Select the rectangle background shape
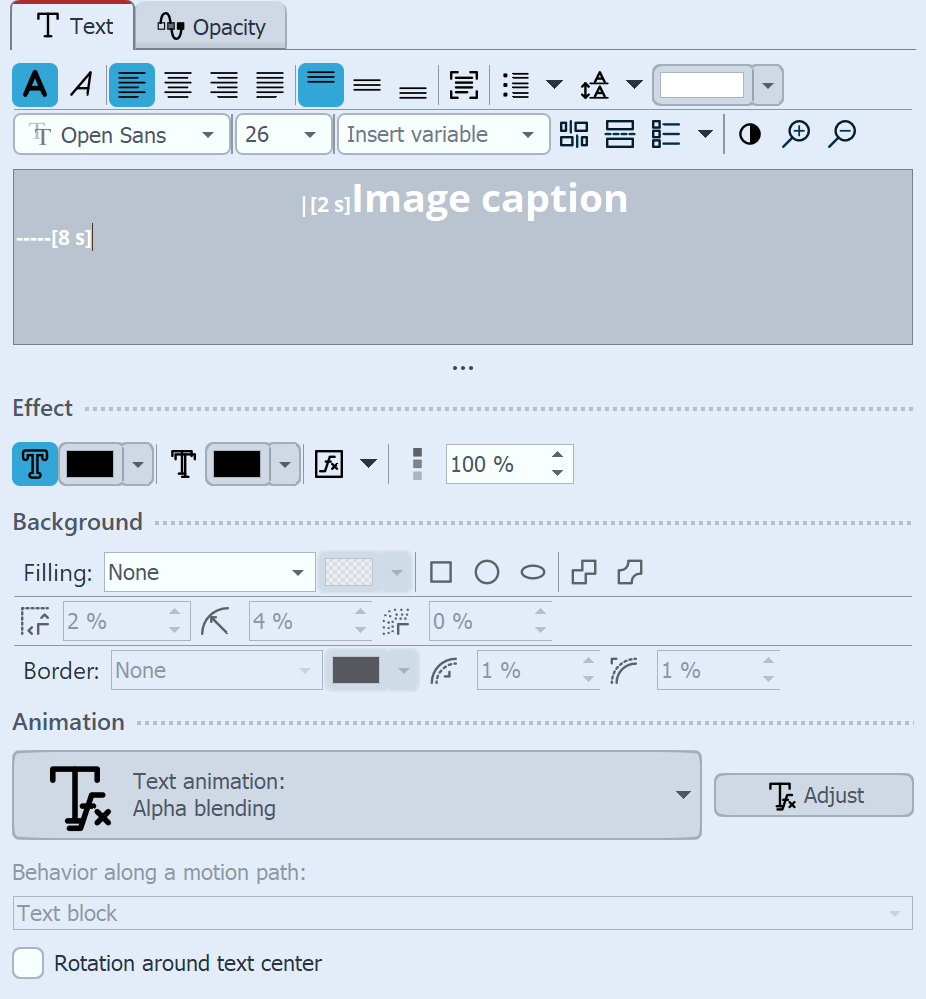 coord(440,571)
